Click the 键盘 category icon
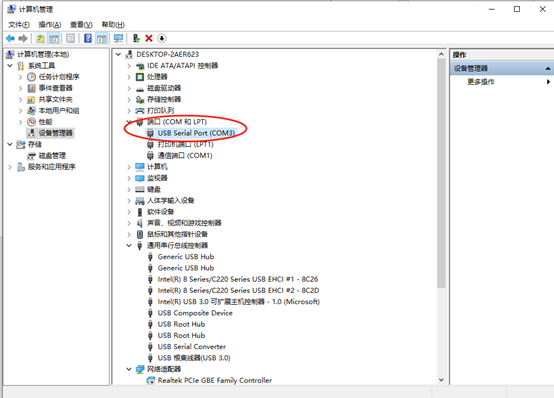The height and width of the screenshot is (398, 554). coord(140,189)
